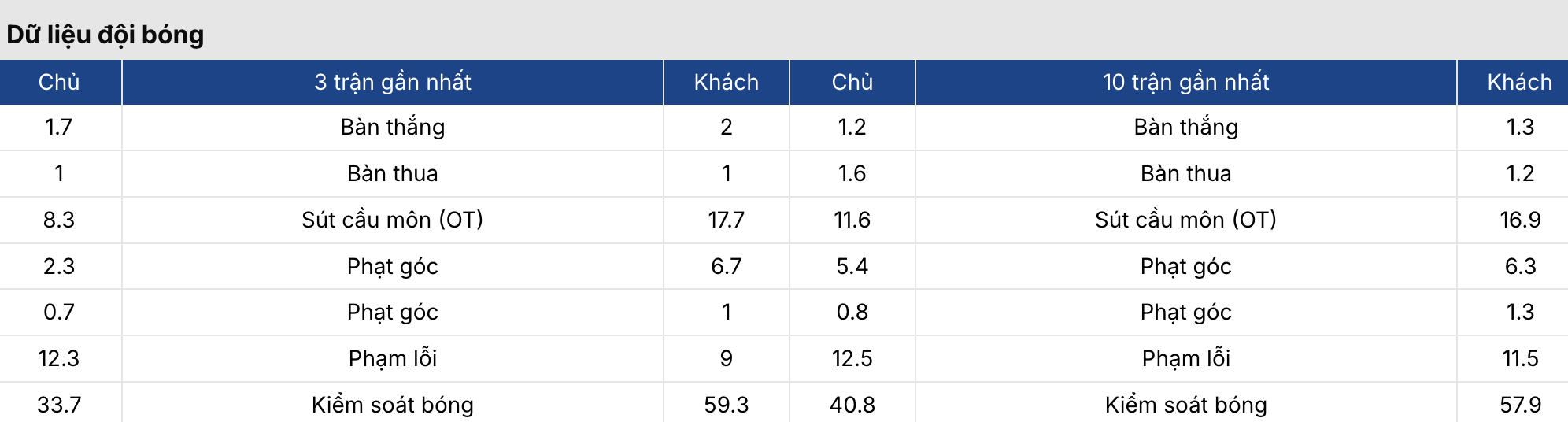
Task: Select the away possession value 57.9
Action: coord(1519,405)
